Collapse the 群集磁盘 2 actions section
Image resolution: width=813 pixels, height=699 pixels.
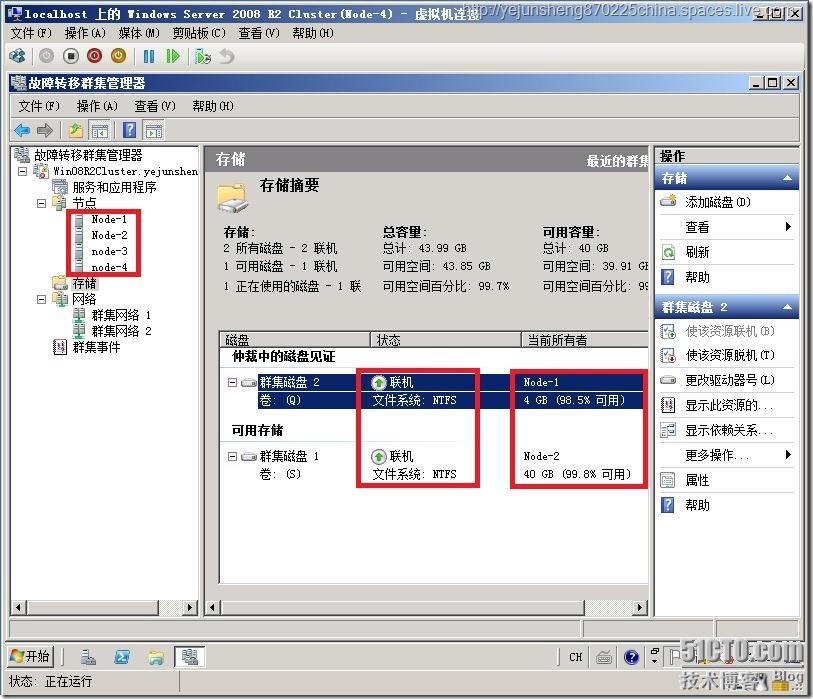tap(787, 307)
